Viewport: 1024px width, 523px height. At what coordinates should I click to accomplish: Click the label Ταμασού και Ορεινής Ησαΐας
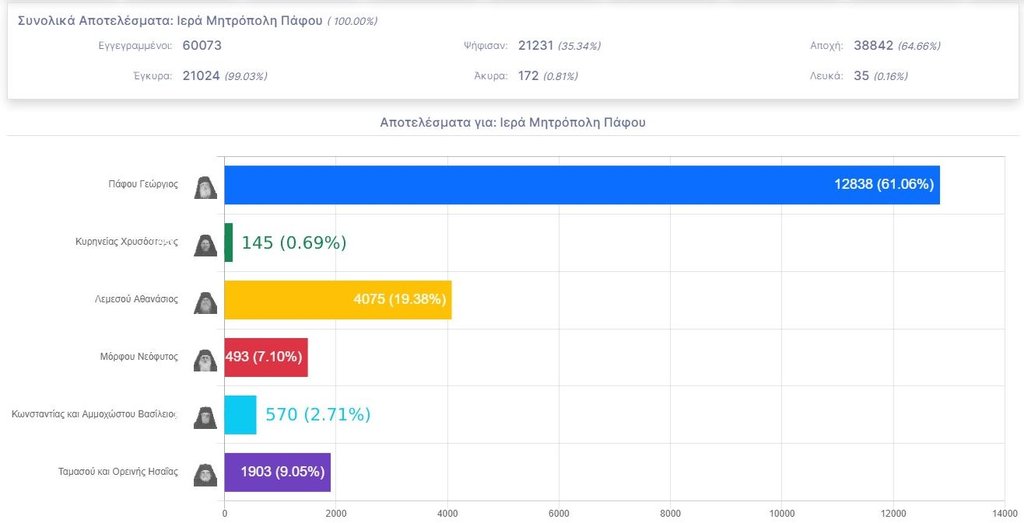(118, 472)
